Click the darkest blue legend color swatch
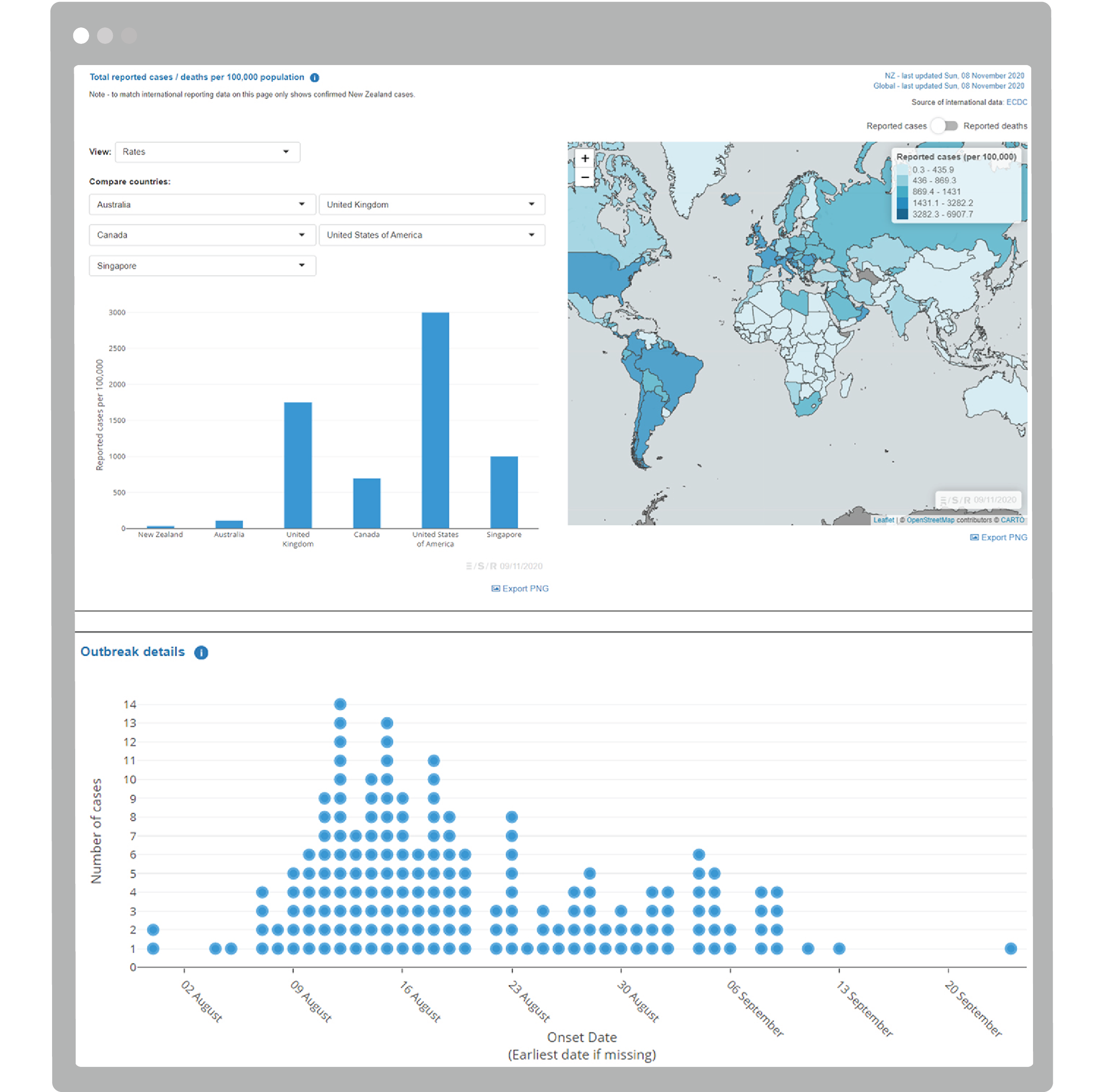 click(x=902, y=215)
